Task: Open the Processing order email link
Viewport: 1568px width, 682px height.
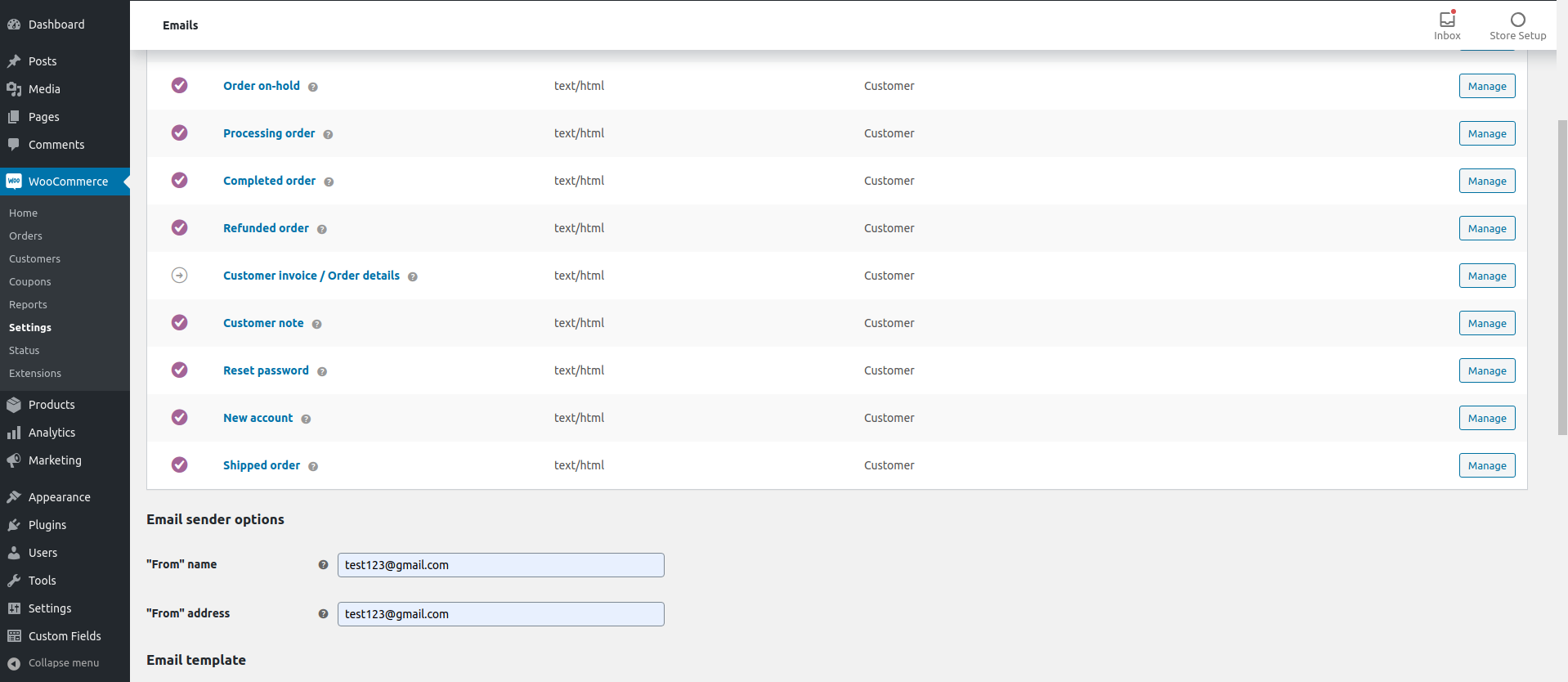Action: point(269,133)
